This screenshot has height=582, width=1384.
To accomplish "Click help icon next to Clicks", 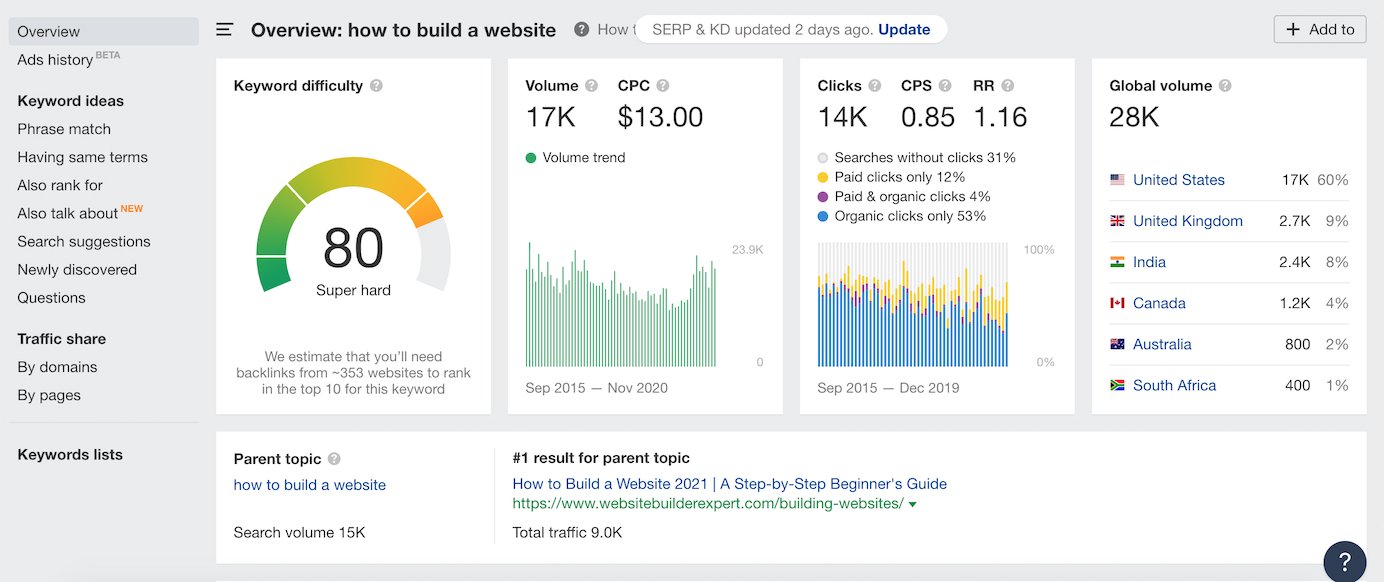I will pos(875,86).
